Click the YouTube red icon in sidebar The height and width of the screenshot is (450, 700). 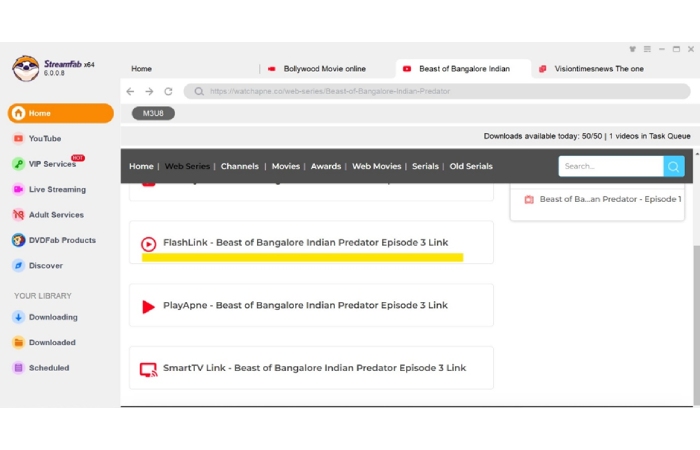(18, 139)
